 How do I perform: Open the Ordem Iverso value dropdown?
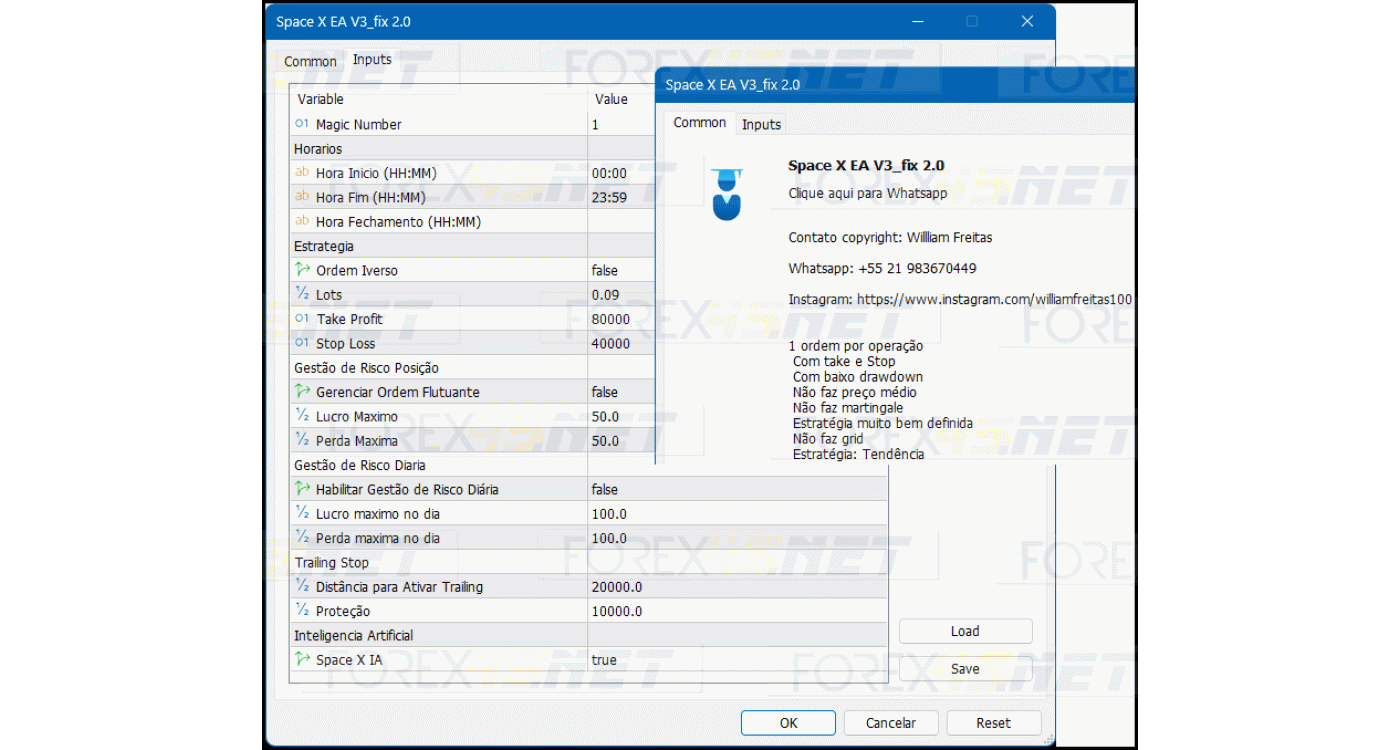pyautogui.click(x=620, y=270)
